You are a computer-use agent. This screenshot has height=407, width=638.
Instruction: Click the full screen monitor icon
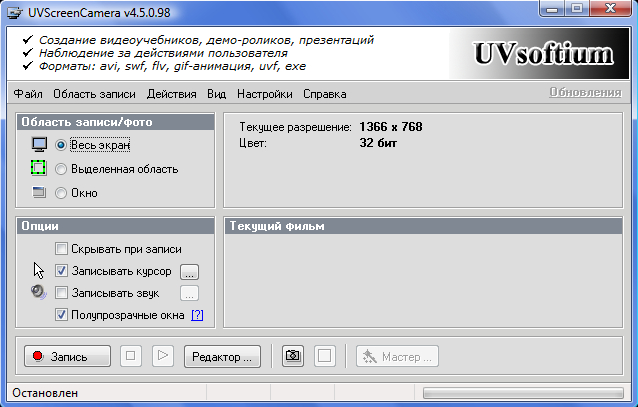[40, 144]
